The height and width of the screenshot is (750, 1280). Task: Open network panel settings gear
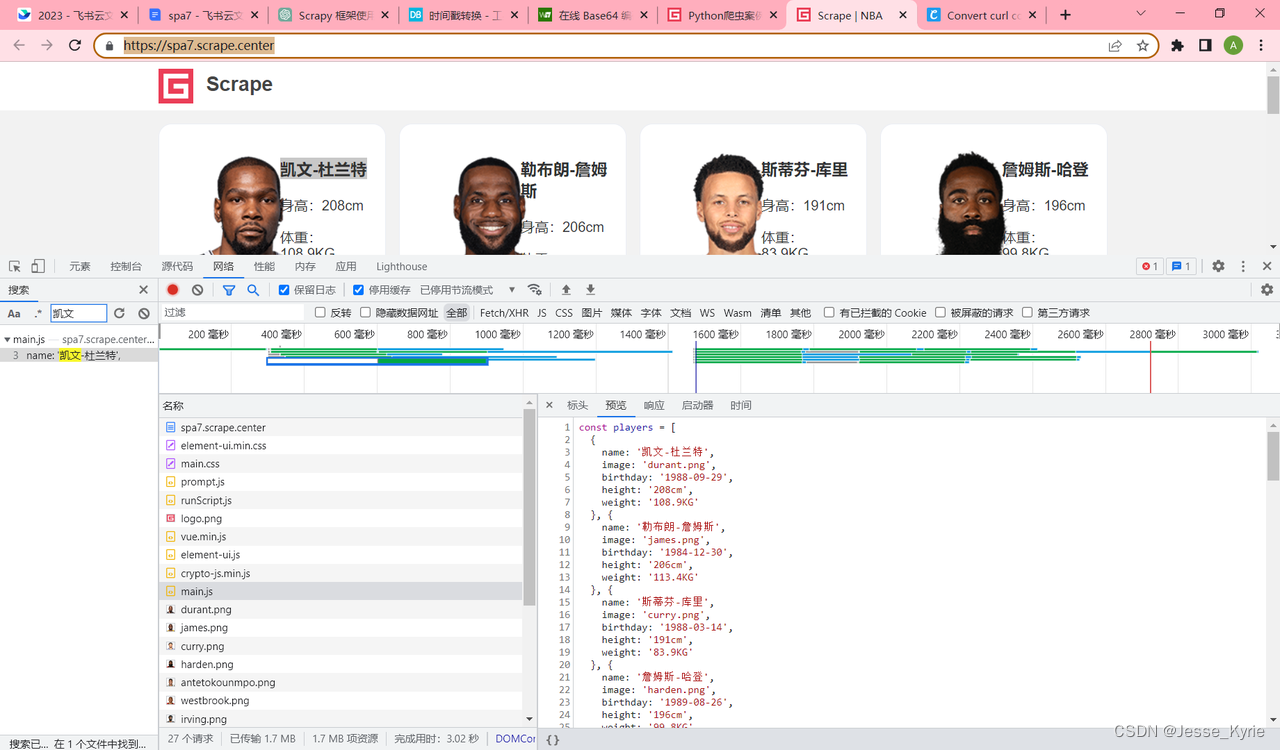click(1267, 290)
